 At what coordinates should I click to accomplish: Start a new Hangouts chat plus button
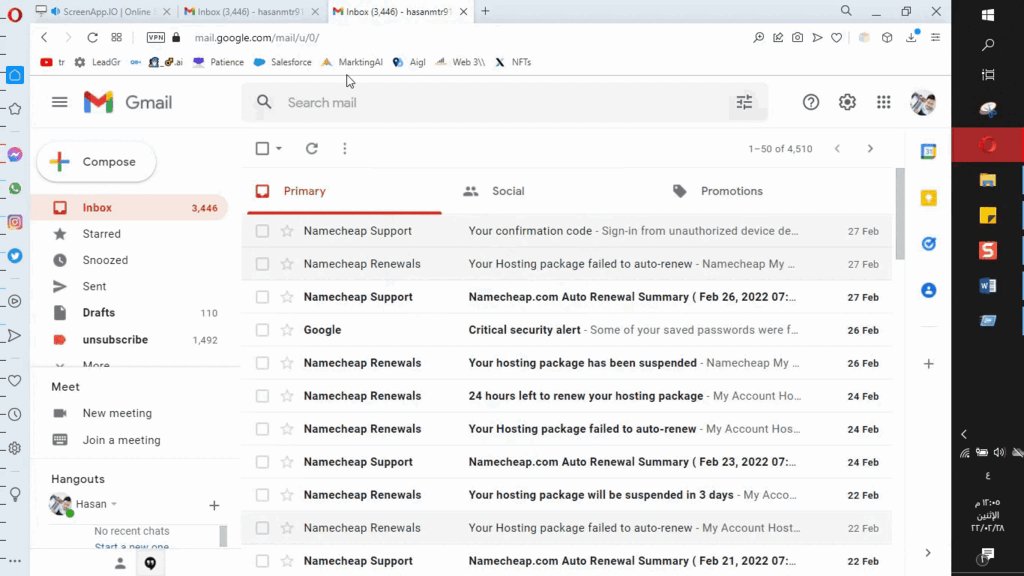[214, 505]
